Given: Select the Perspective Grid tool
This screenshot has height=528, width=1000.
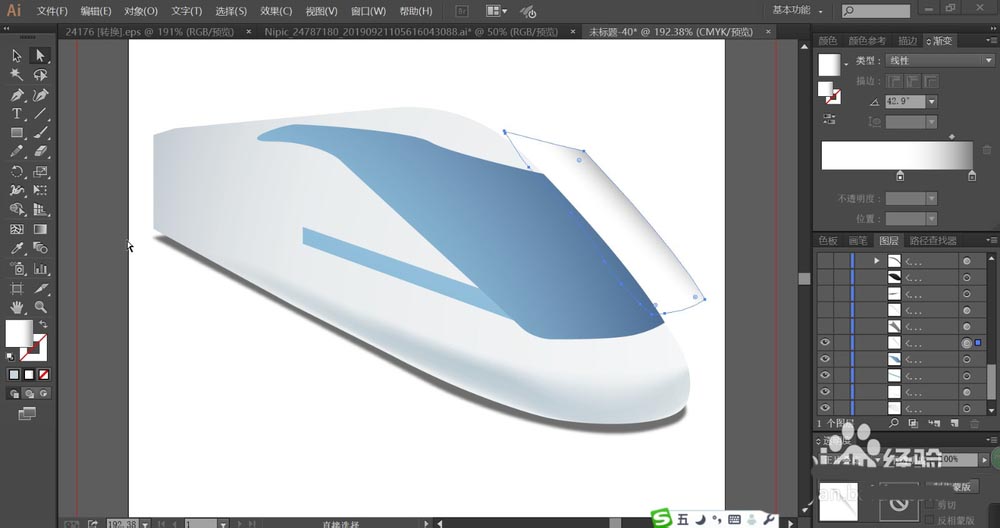Looking at the screenshot, I should pos(40,209).
